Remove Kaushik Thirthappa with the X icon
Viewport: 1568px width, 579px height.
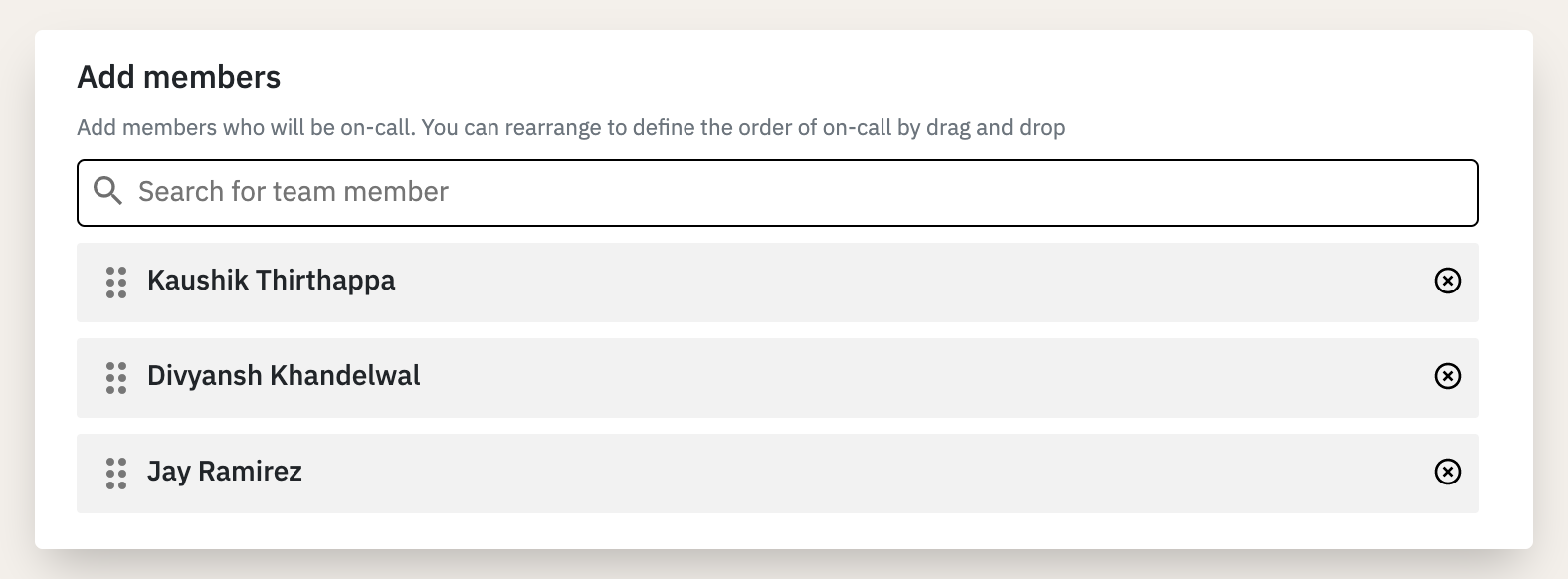(1447, 282)
